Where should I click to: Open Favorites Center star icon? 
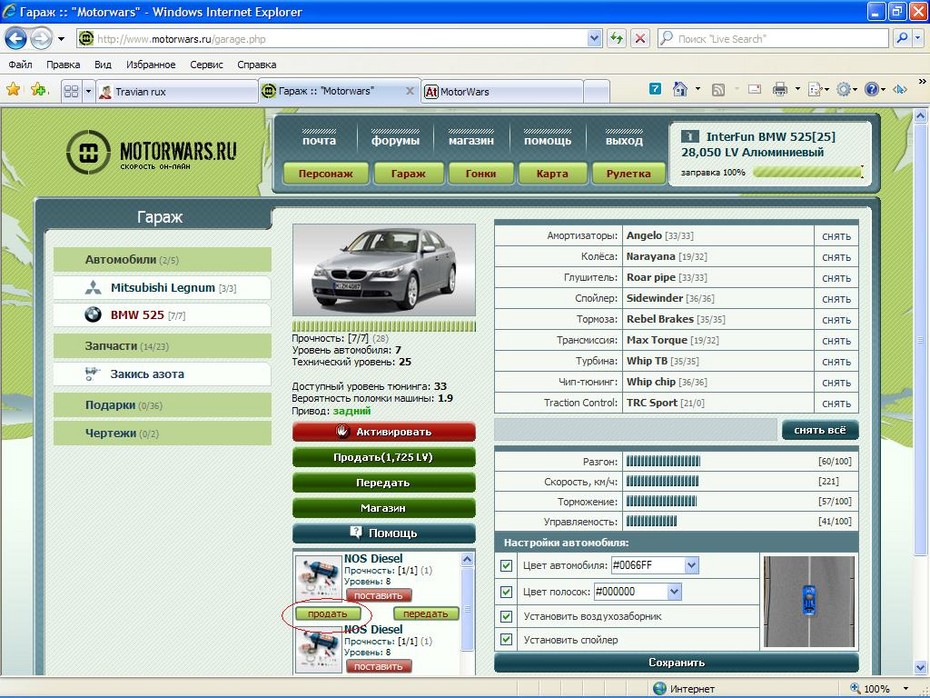coord(13,90)
